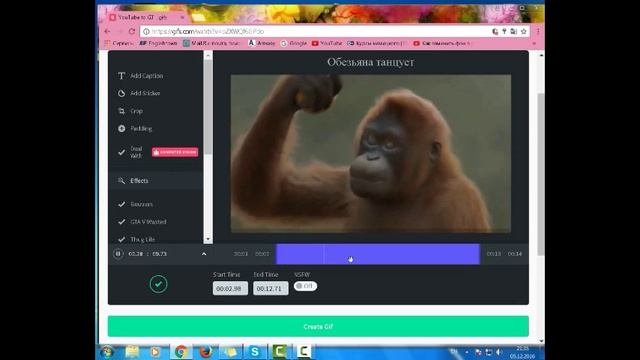The image size is (640, 360).
Task: Toggle the Deal With It effect
Action: (130, 152)
